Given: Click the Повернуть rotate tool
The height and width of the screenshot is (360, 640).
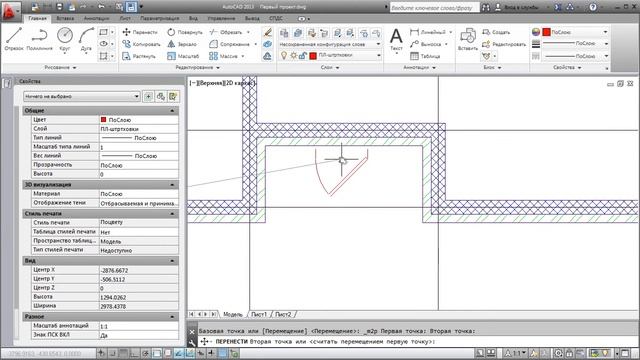Looking at the screenshot, I should coord(184,32).
